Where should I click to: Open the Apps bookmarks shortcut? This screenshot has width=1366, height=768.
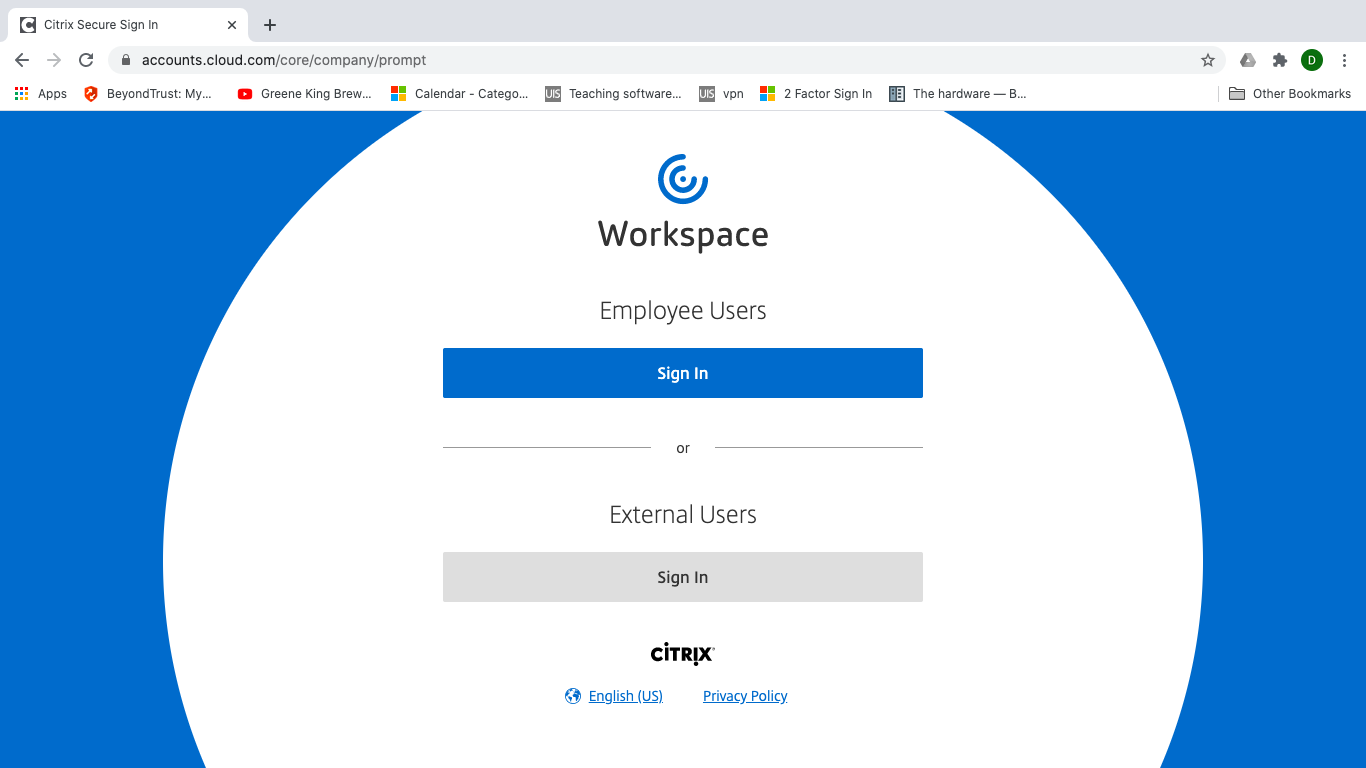click(x=40, y=94)
